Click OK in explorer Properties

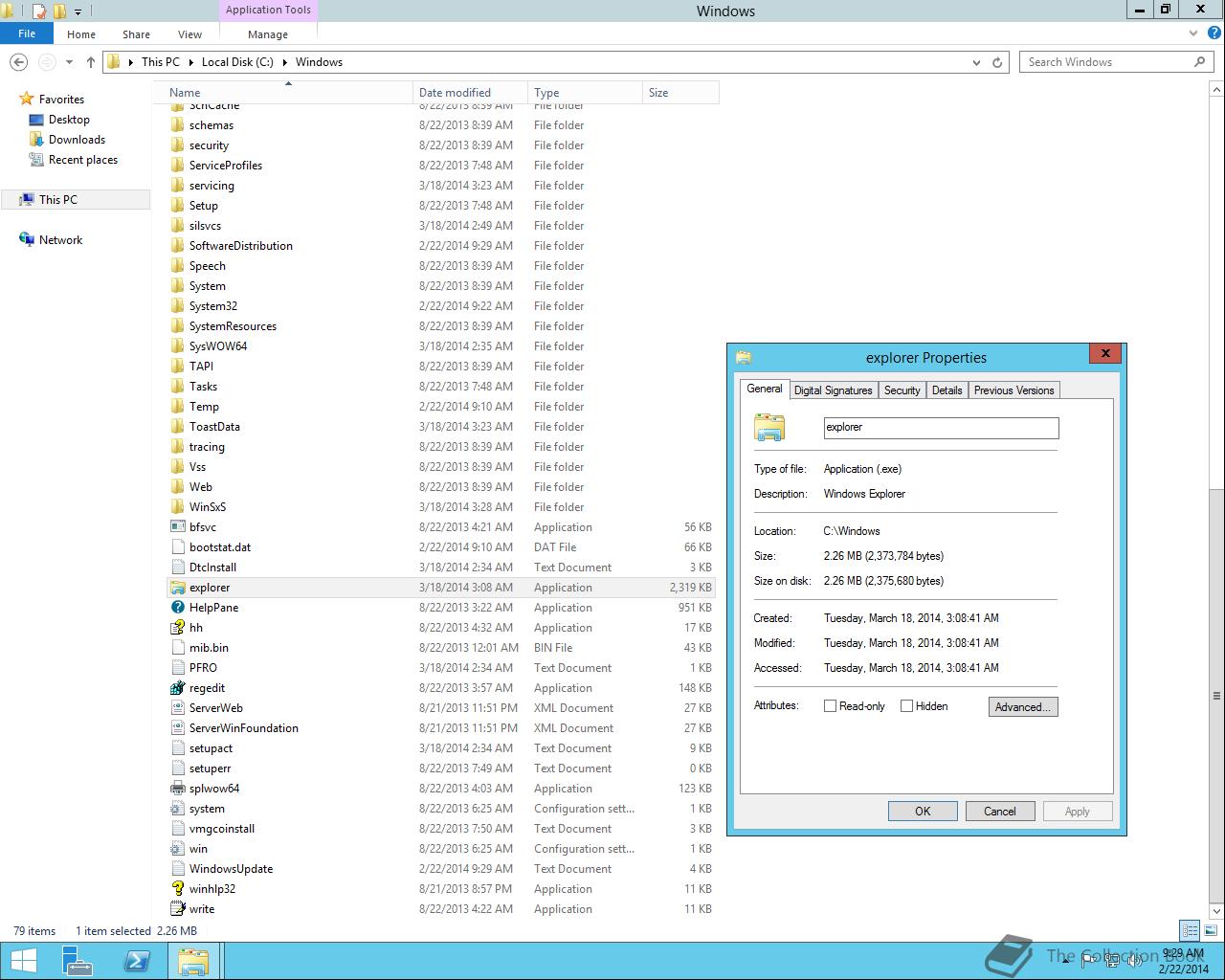coord(923,811)
